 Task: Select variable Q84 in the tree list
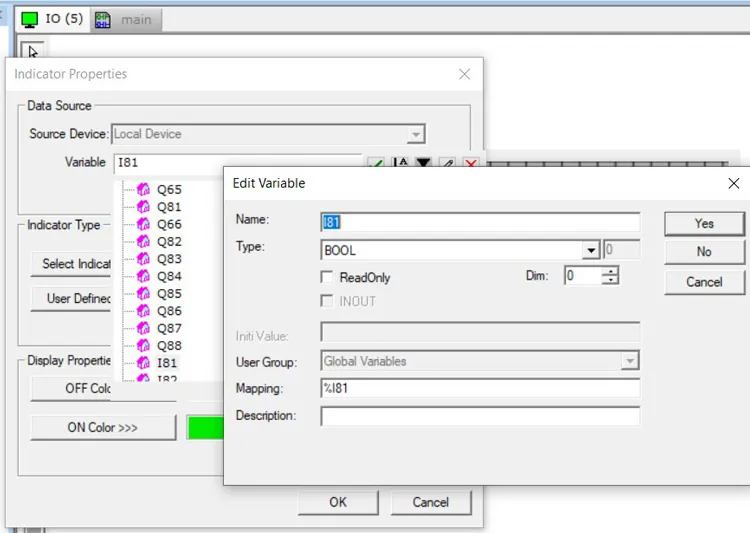169,276
